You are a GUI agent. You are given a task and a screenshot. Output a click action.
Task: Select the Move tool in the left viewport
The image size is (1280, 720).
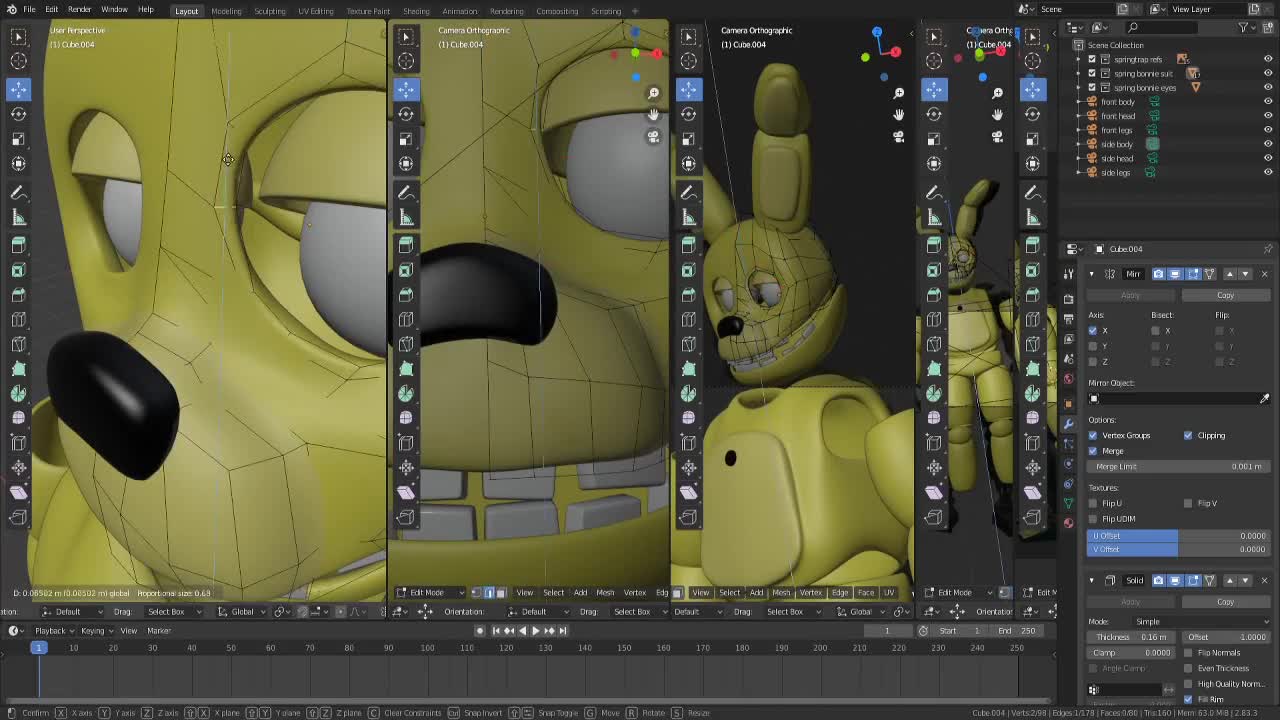18,90
